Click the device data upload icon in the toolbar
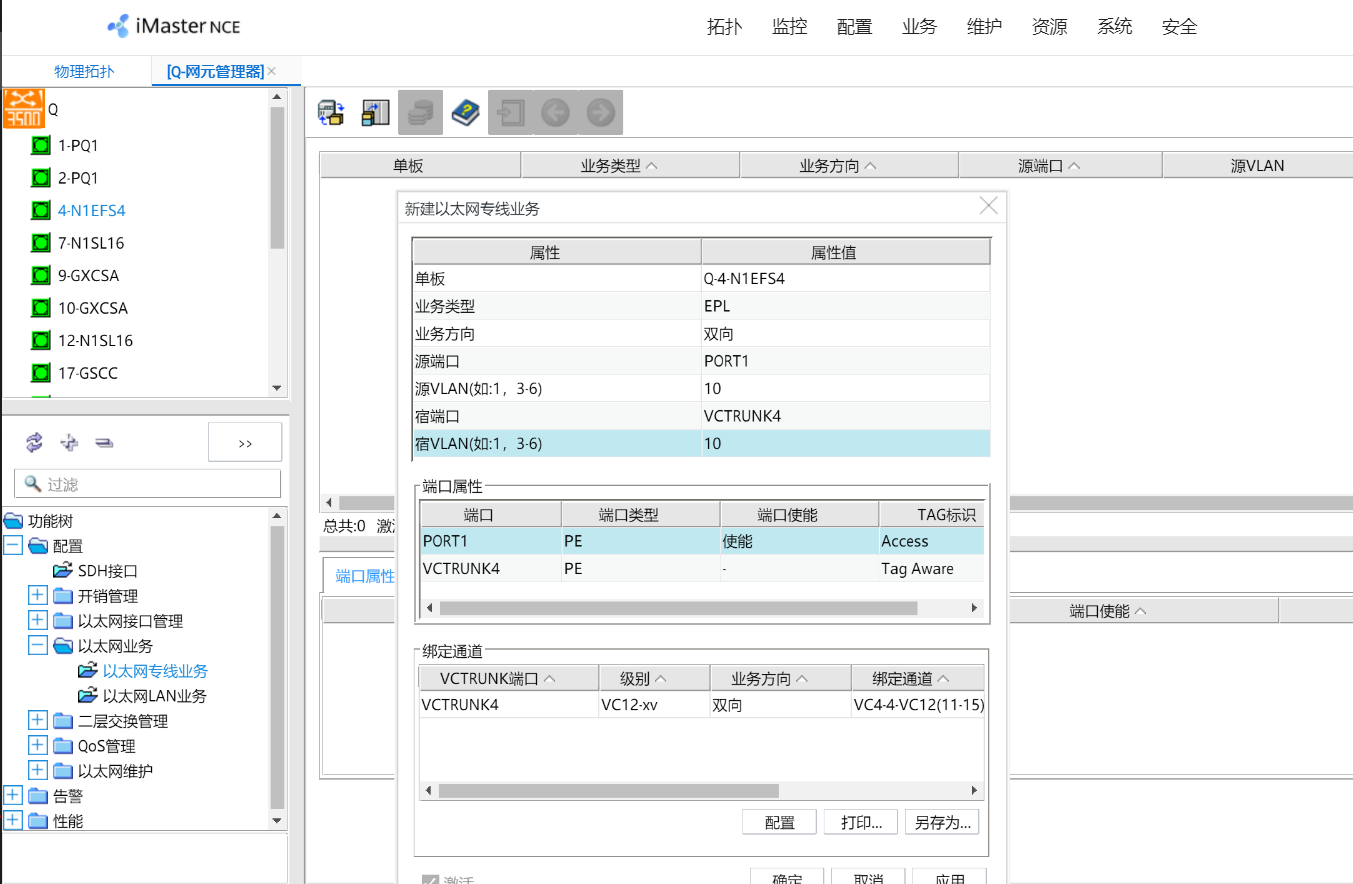Viewport: 1353px width, 884px height. pyautogui.click(x=331, y=112)
